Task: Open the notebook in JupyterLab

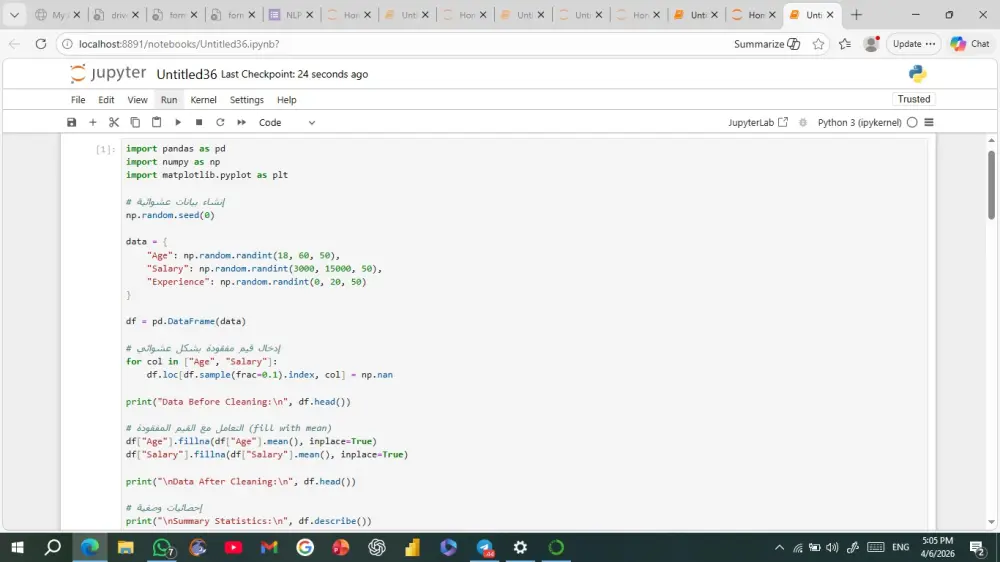Action: [x=758, y=122]
